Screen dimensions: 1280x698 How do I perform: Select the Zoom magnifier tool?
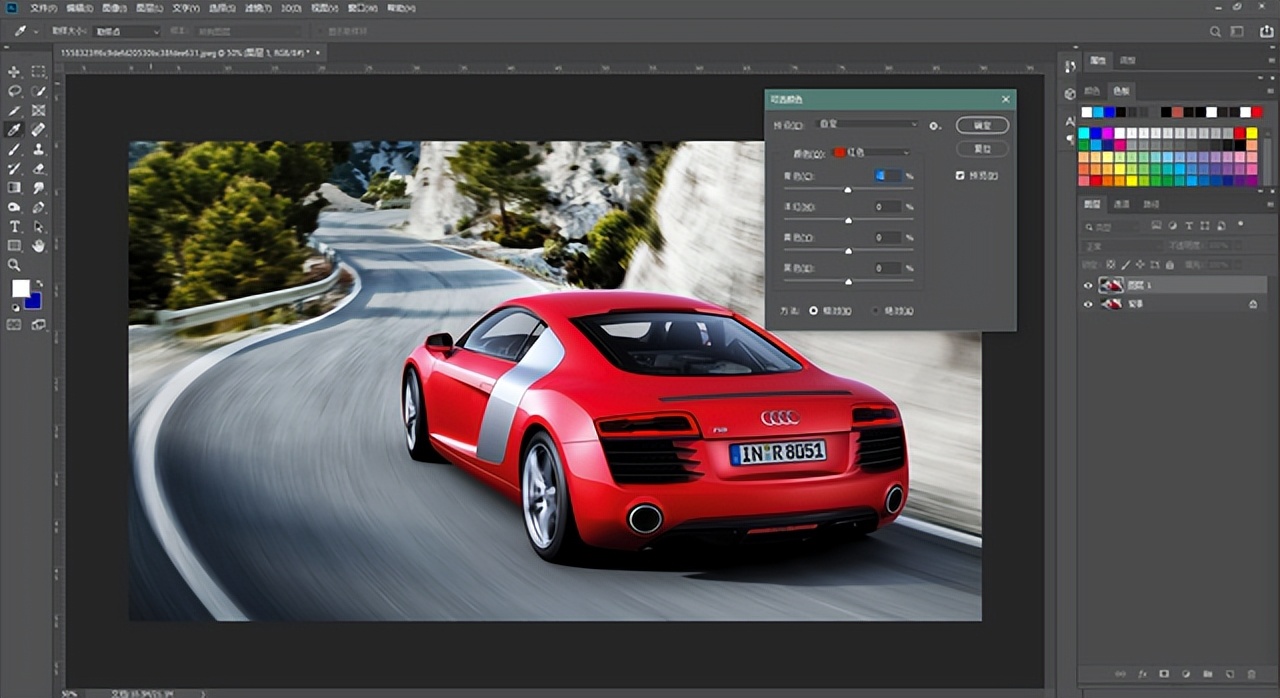14,265
